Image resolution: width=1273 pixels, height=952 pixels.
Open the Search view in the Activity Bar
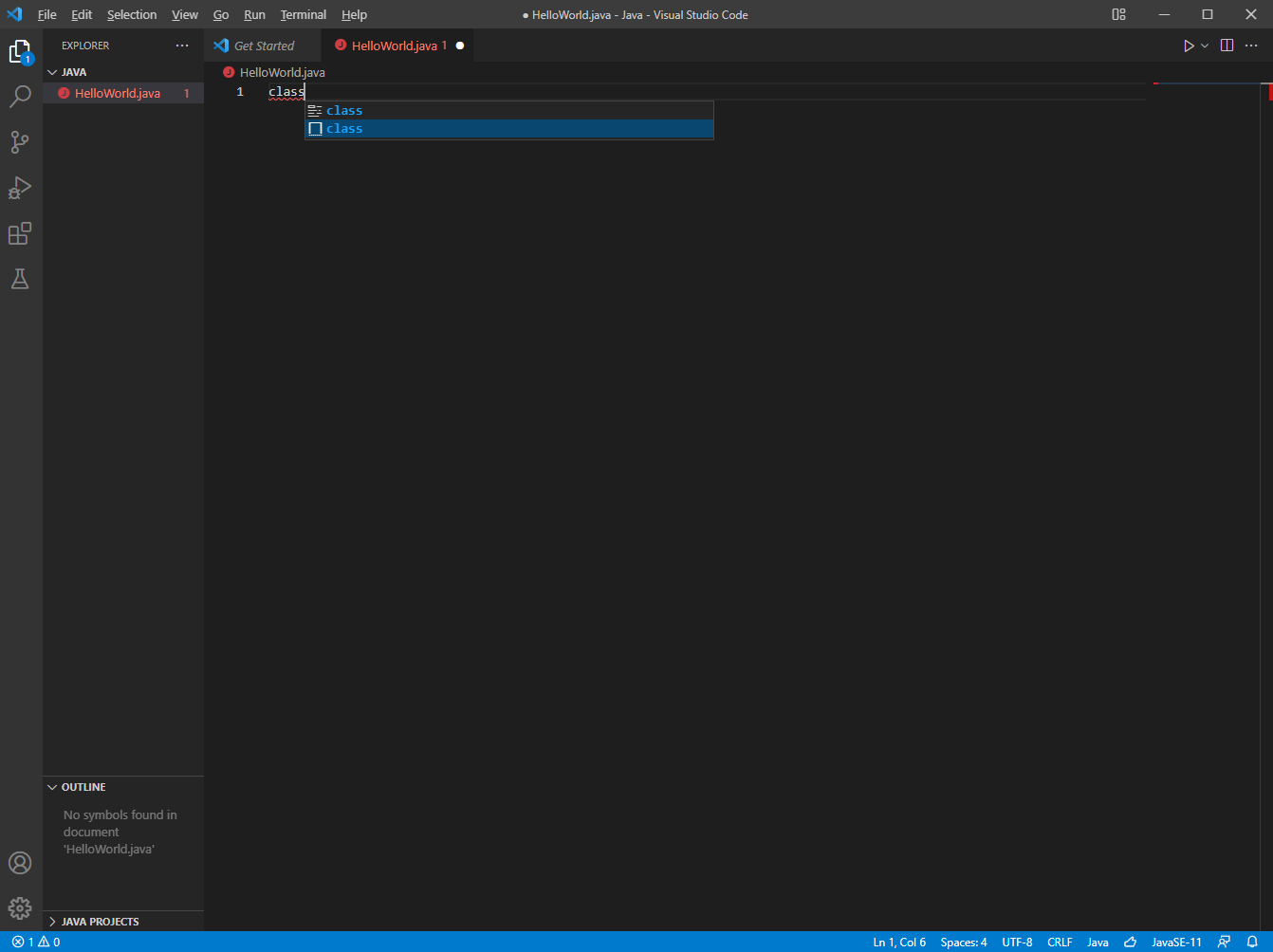[20, 96]
